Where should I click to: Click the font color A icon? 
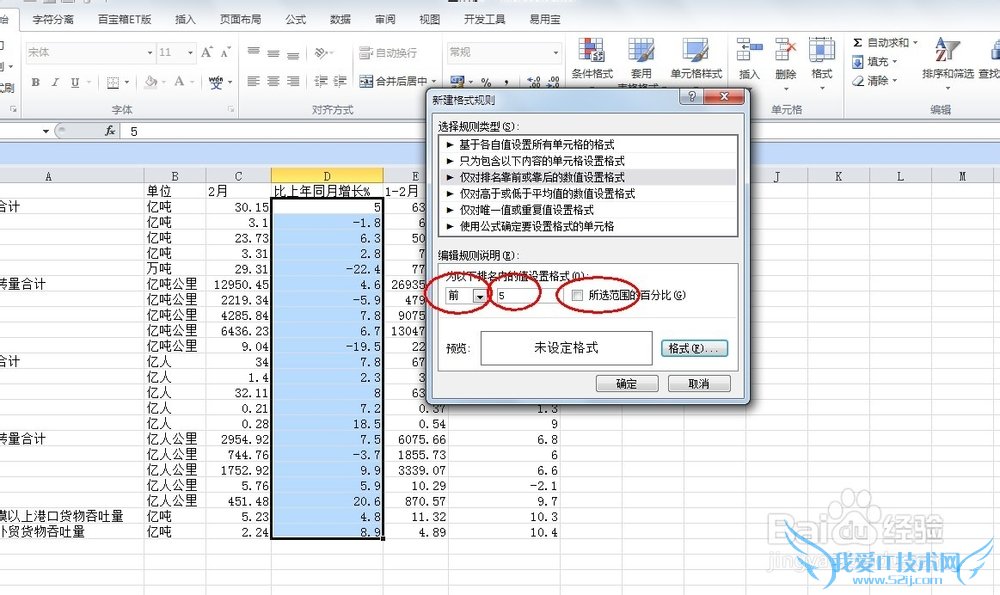[179, 81]
